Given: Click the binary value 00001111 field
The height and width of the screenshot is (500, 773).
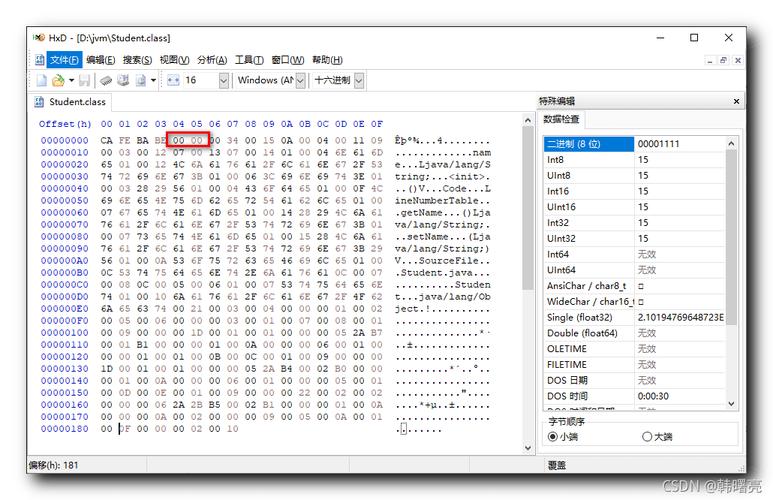Looking at the screenshot, I should [x=679, y=144].
